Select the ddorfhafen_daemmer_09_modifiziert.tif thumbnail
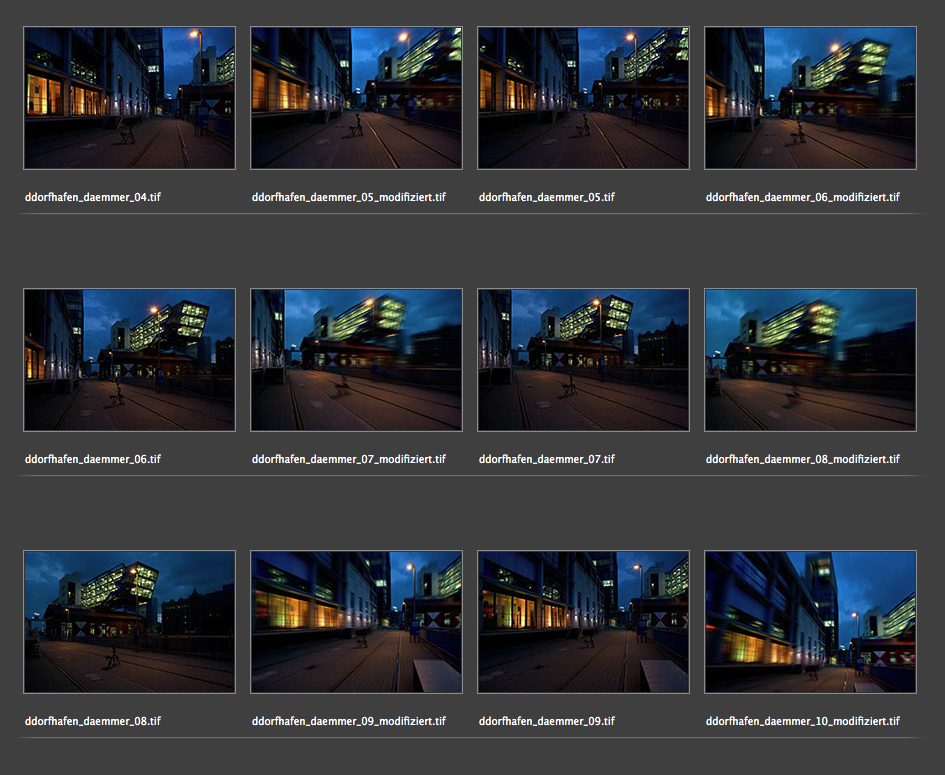Image resolution: width=945 pixels, height=775 pixels. [x=356, y=621]
